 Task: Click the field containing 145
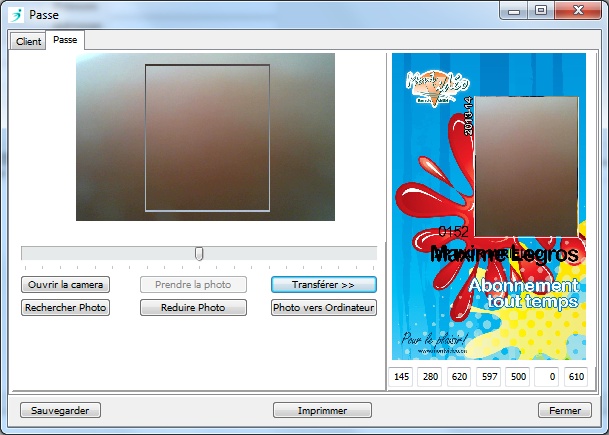click(x=402, y=377)
